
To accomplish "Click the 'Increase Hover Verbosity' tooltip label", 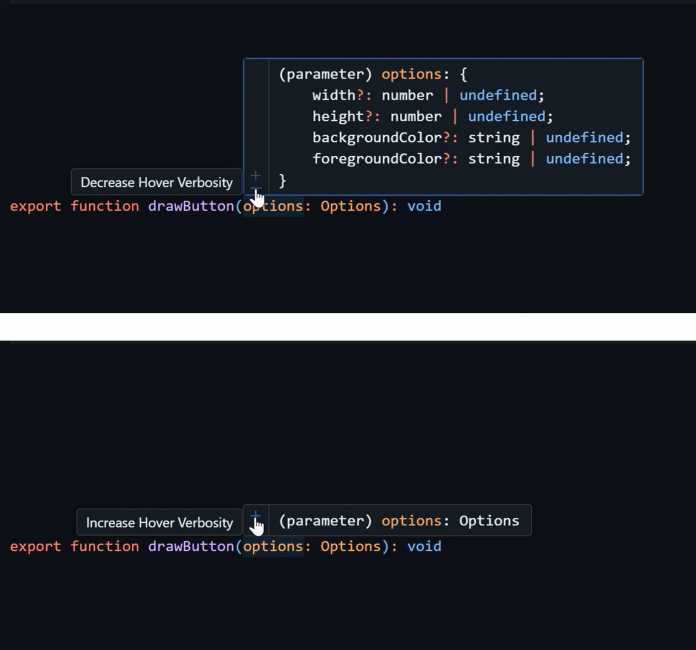I will click(x=159, y=523).
